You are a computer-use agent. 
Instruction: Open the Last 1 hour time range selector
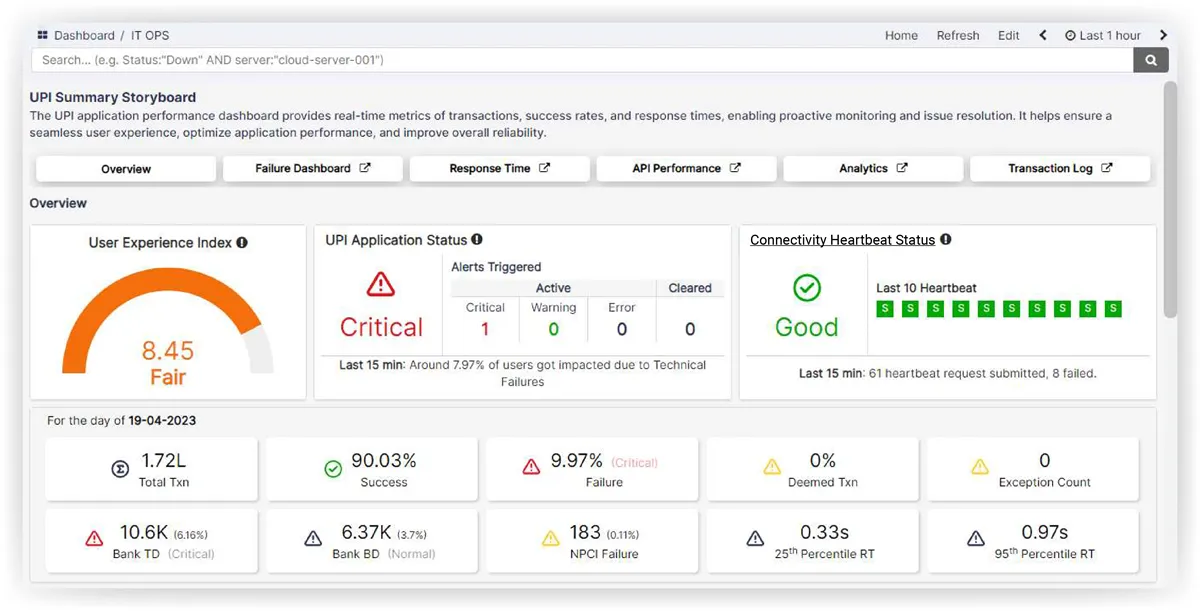tap(1102, 35)
